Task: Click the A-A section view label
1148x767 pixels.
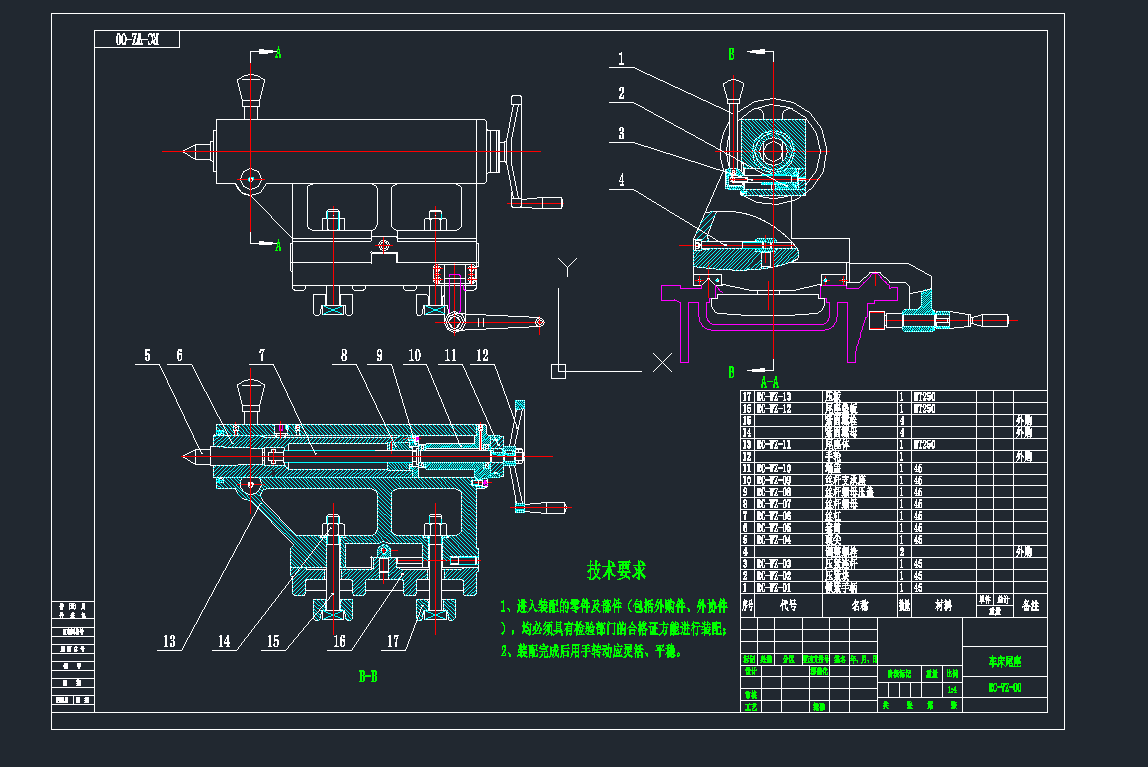Action: point(769,382)
